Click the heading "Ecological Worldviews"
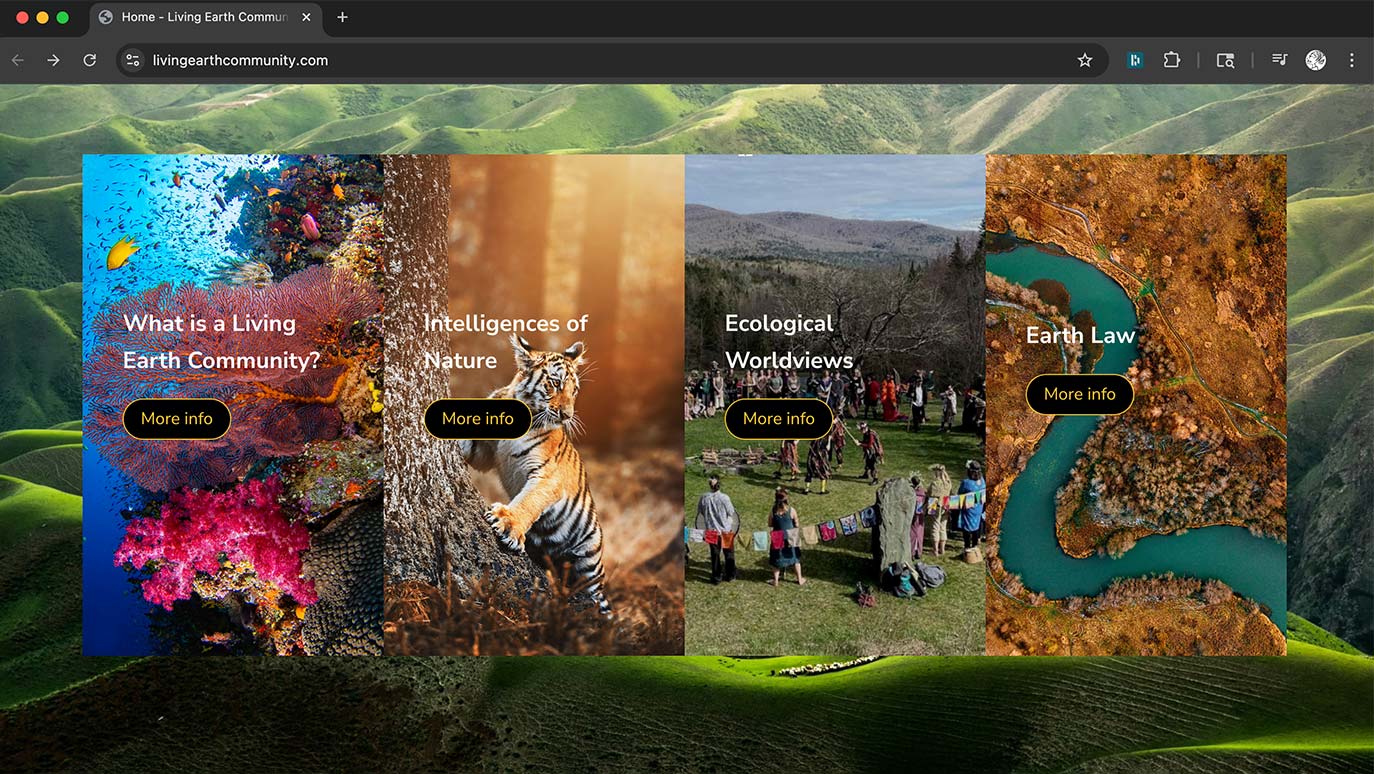The height and width of the screenshot is (774, 1374). pos(789,342)
